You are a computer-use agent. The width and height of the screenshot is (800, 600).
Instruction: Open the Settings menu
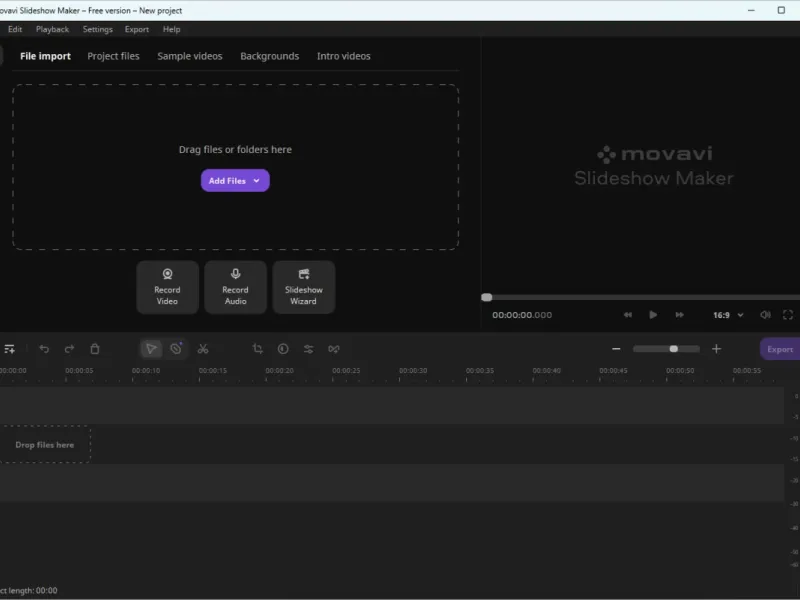[97, 30]
